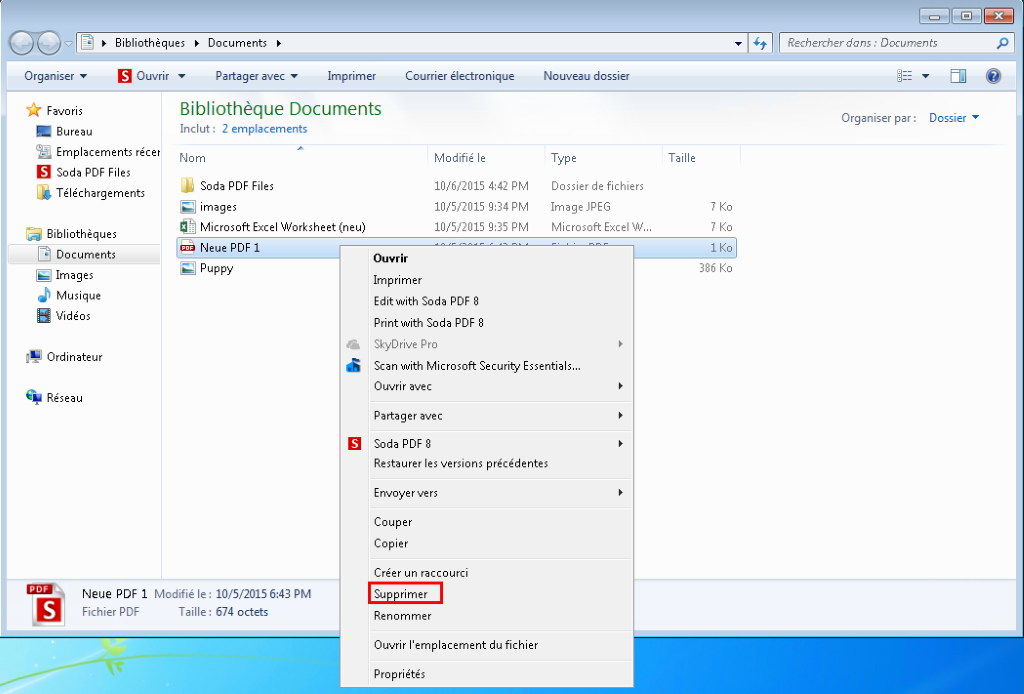Expand the address bar history dropdown

[739, 44]
